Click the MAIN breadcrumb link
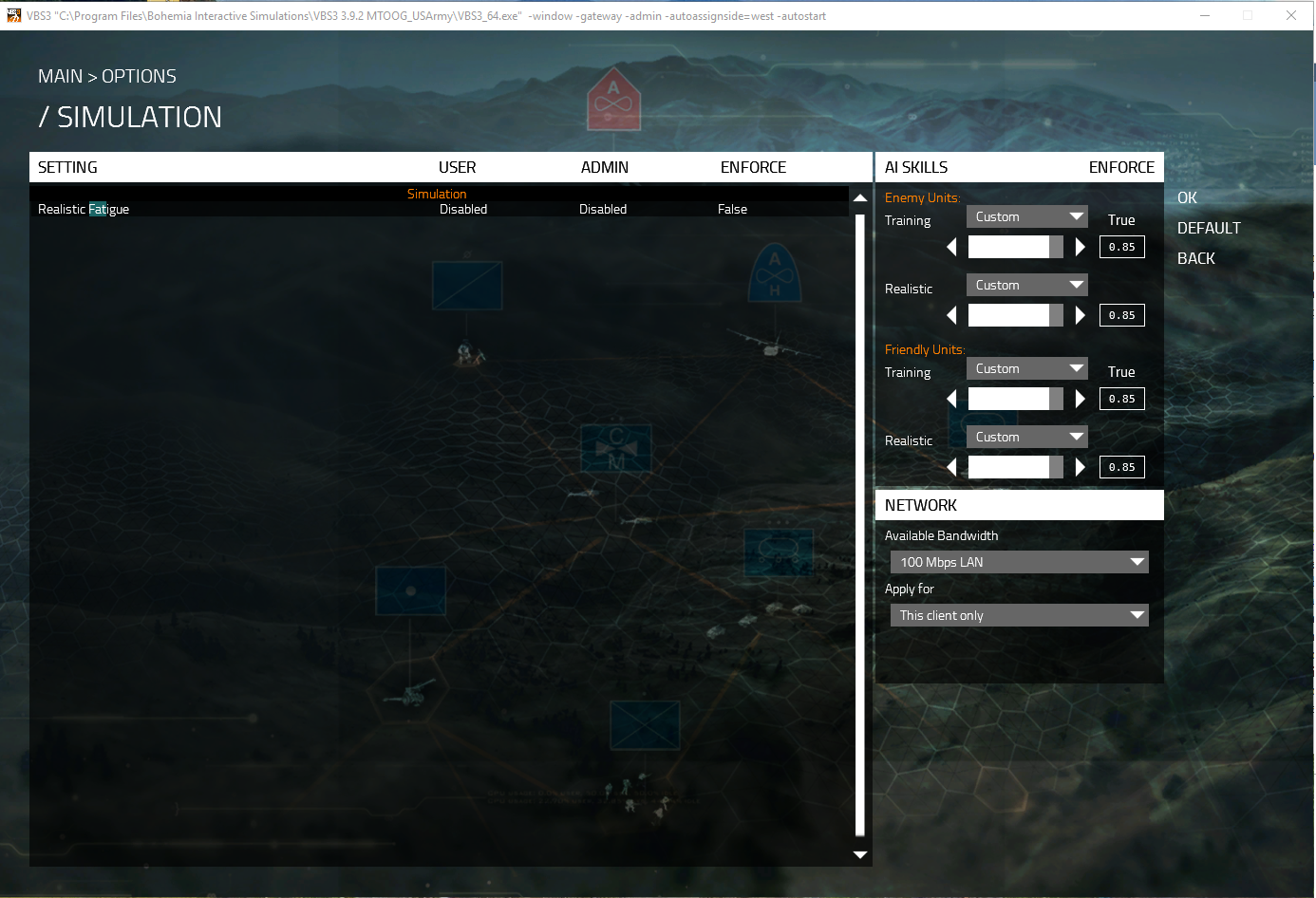Viewport: 1316px width, 898px height. click(x=60, y=76)
